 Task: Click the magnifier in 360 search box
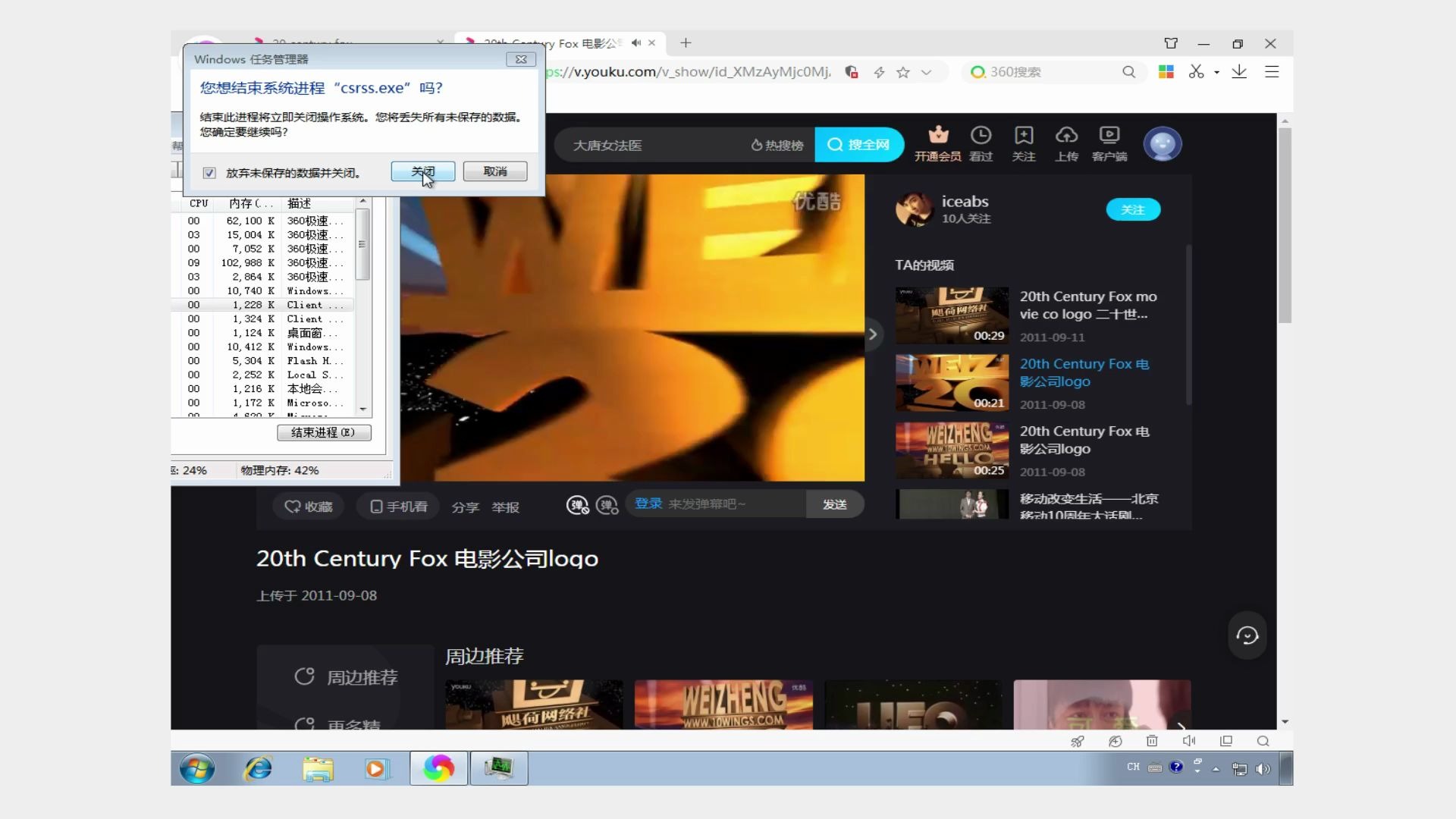coord(1128,72)
